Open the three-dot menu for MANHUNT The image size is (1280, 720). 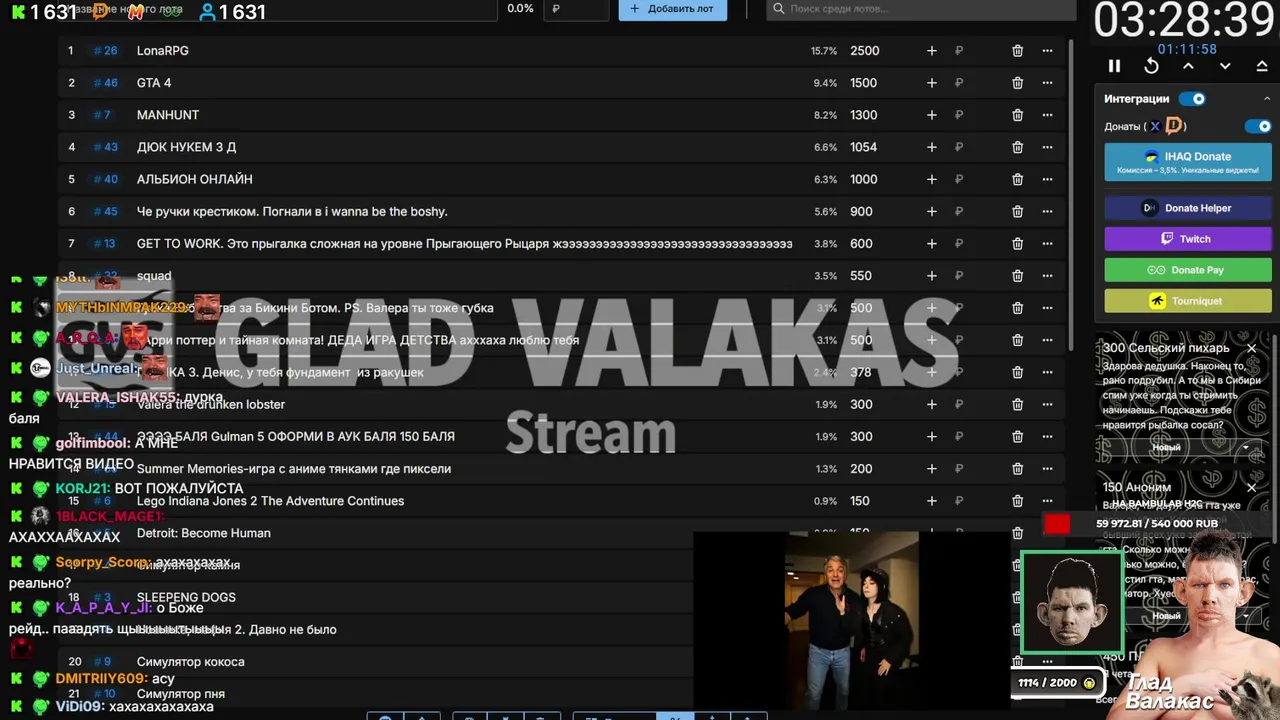[1047, 115]
